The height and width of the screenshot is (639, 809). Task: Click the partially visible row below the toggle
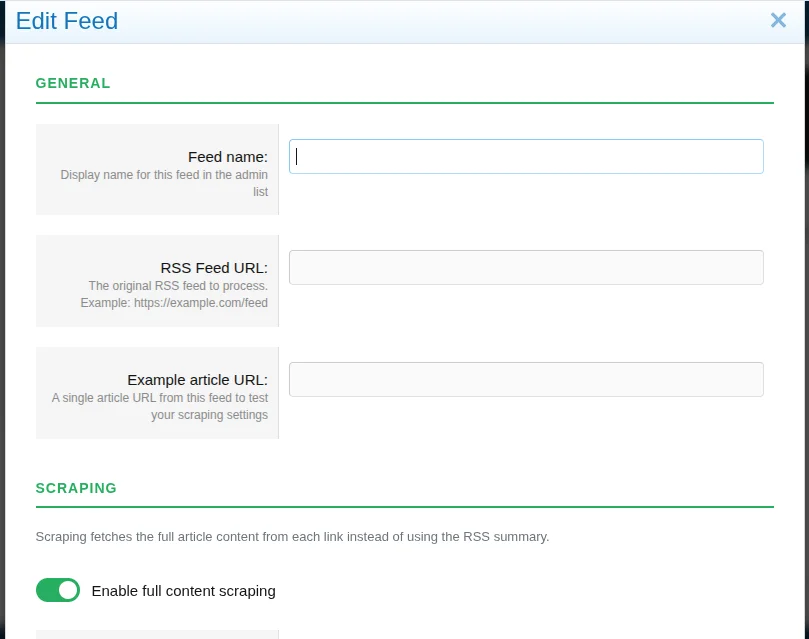point(157,634)
